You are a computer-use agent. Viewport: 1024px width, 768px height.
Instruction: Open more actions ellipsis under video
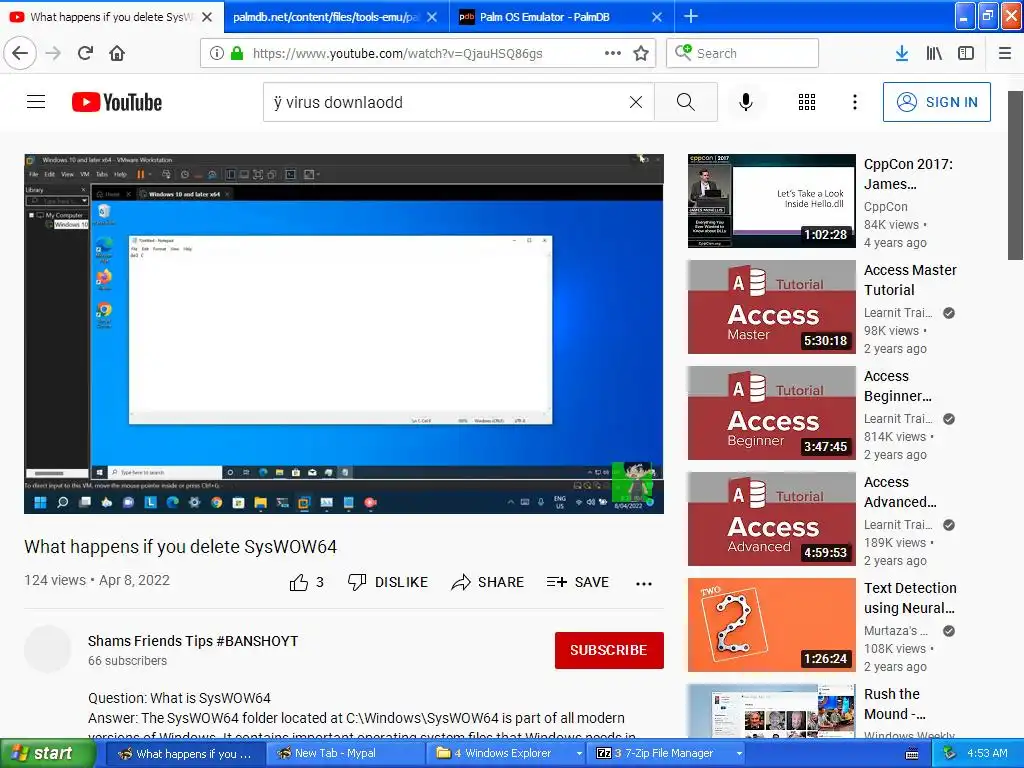[644, 584]
